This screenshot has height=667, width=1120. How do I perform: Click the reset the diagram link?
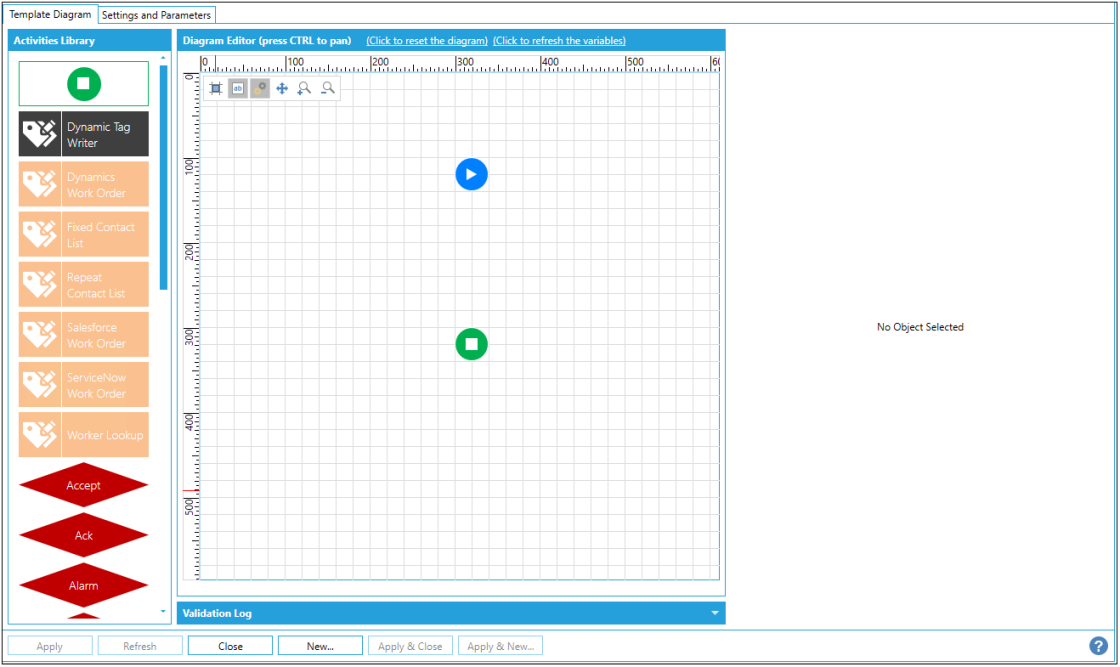[x=427, y=41]
